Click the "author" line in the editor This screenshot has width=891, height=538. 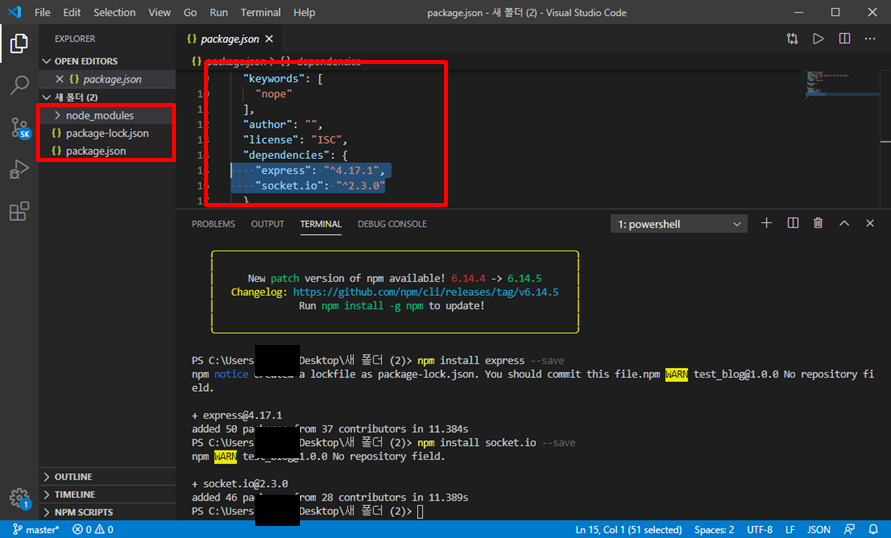click(x=282, y=124)
